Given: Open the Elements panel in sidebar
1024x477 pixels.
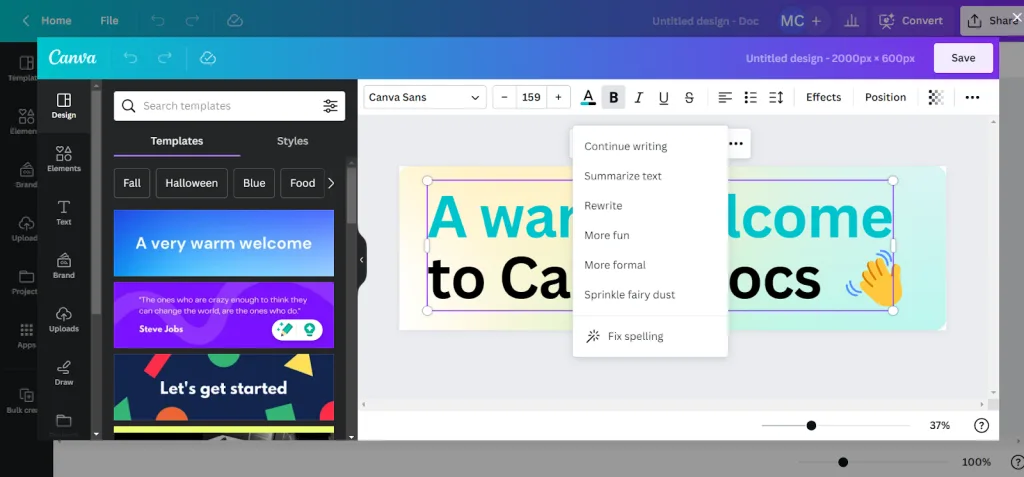Looking at the screenshot, I should (x=64, y=158).
